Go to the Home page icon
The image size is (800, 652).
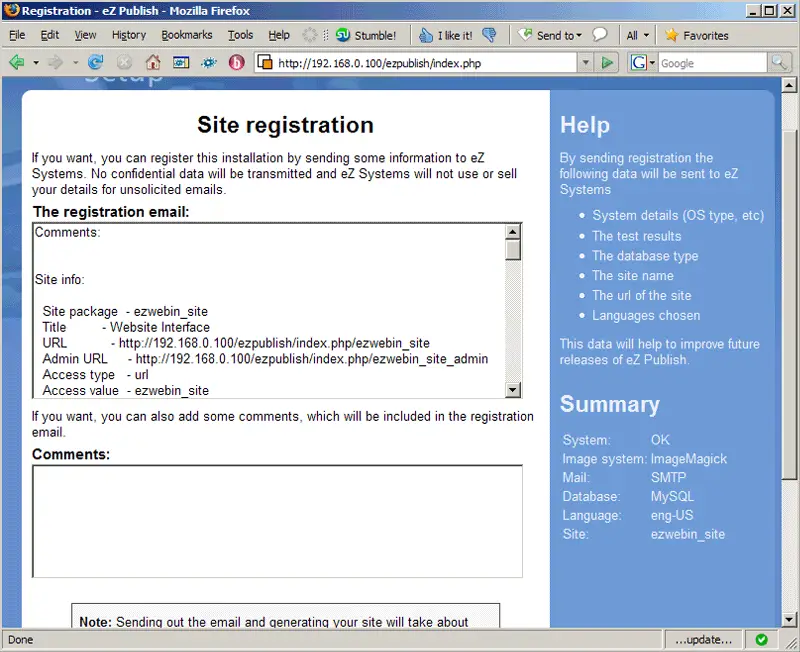153,62
